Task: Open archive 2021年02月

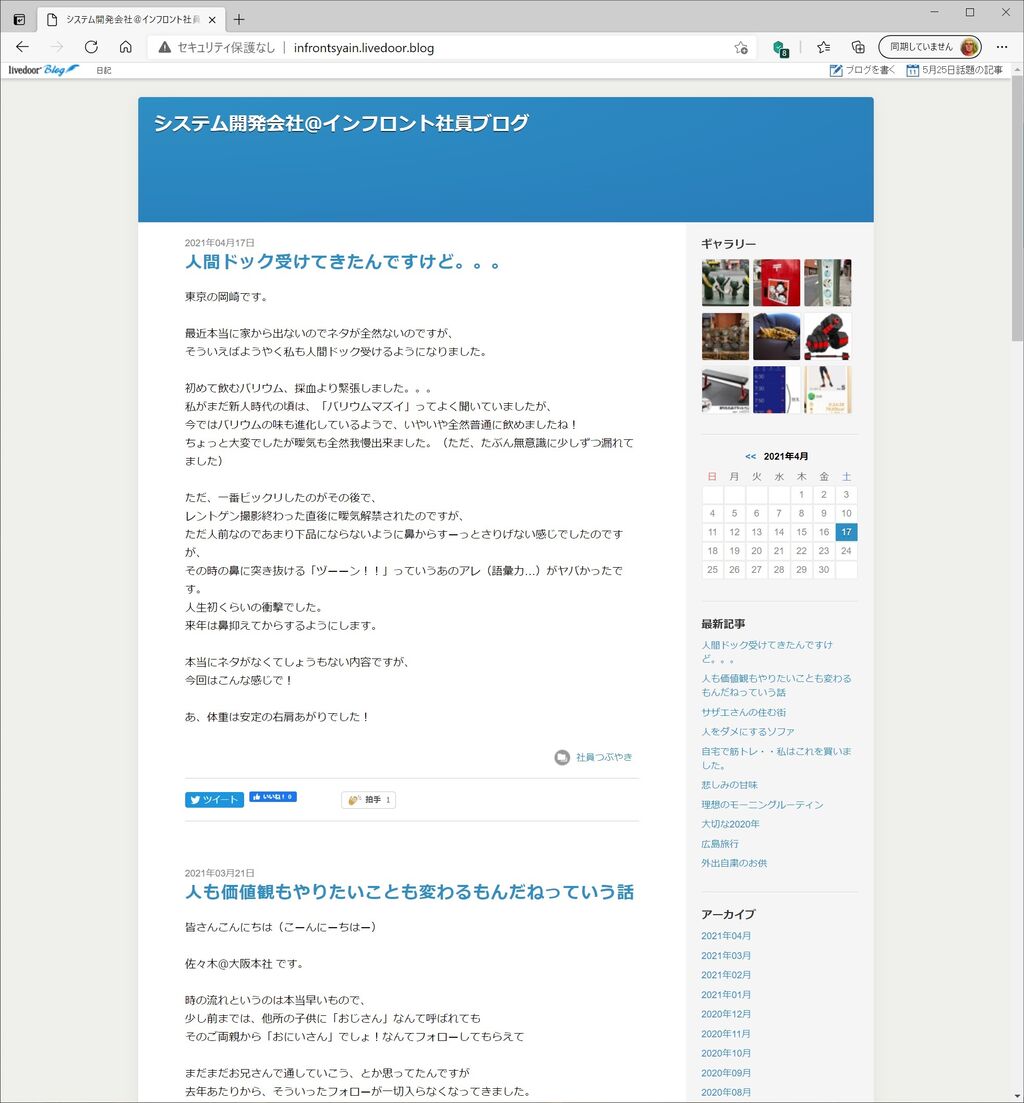Action: (x=726, y=975)
